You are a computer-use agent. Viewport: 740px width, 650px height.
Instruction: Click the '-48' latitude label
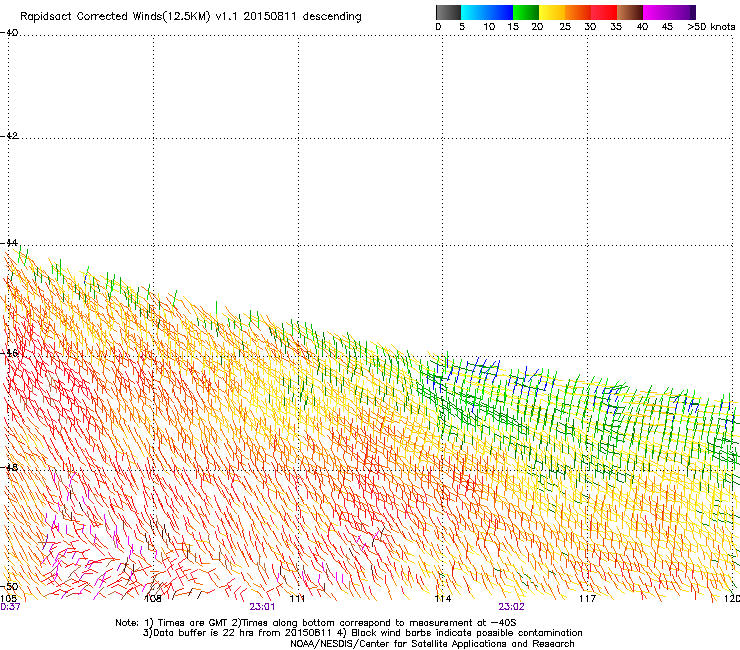9,467
